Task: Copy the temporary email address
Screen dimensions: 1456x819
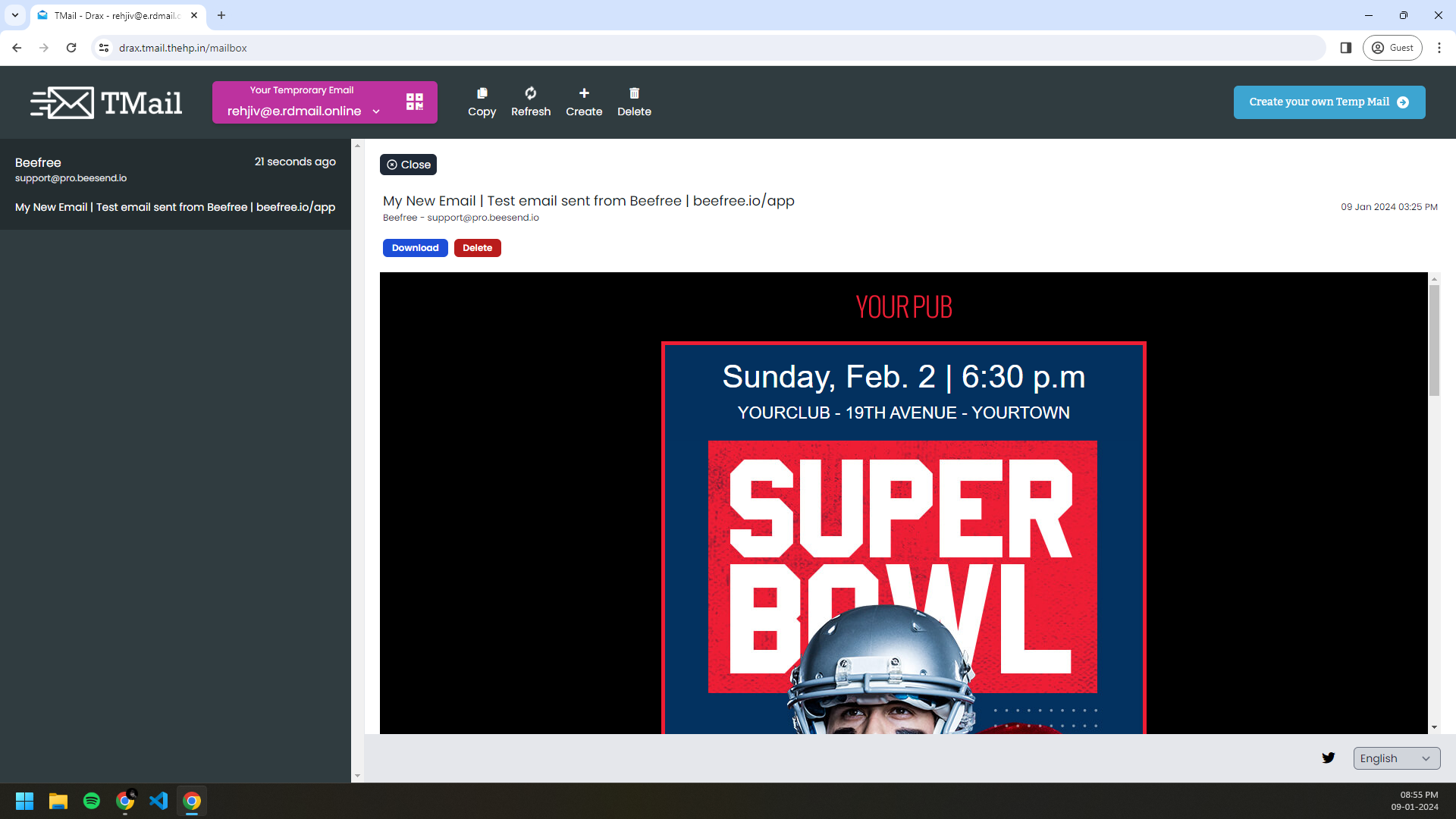Action: (482, 102)
